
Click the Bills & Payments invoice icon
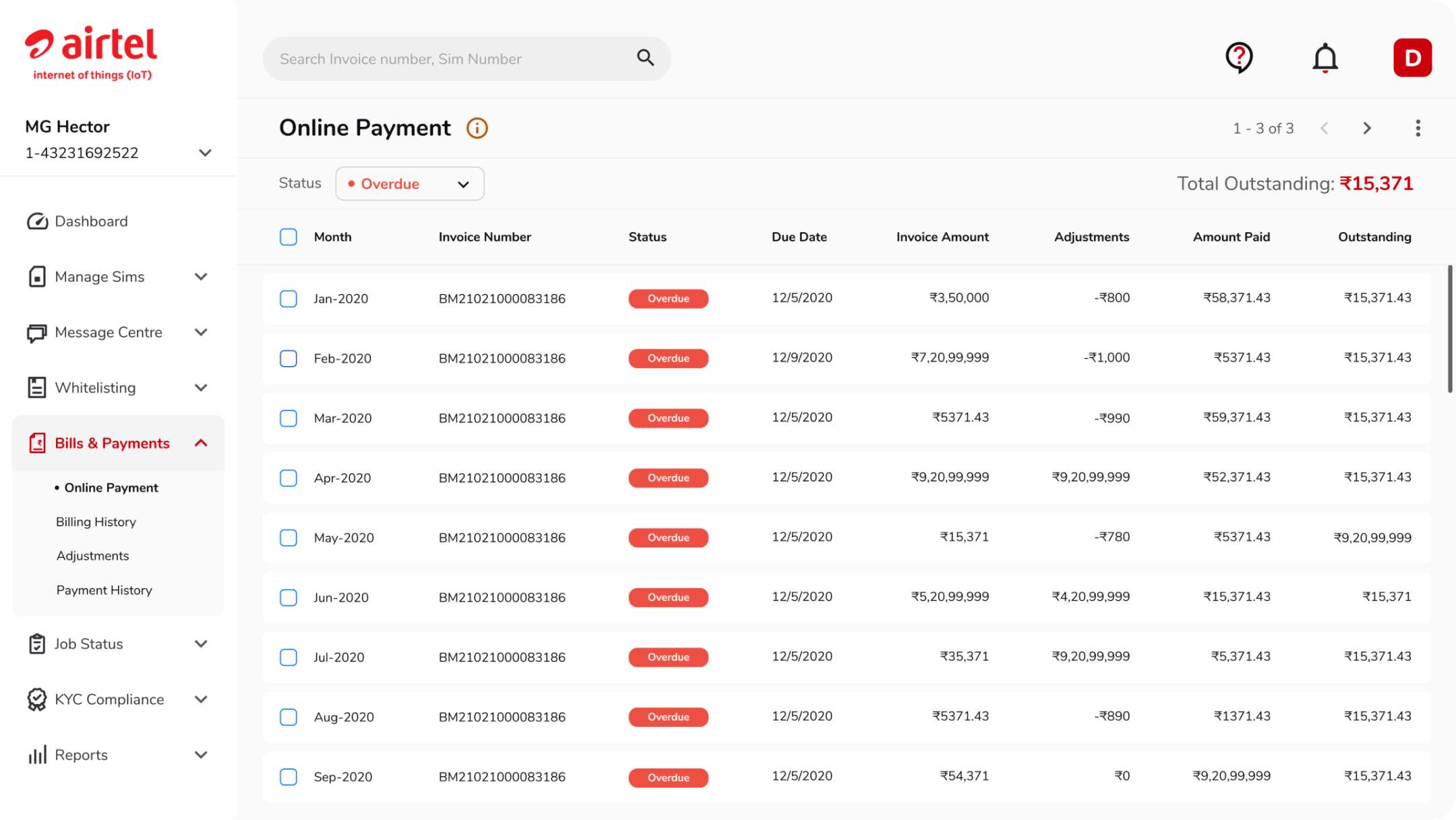click(x=37, y=443)
